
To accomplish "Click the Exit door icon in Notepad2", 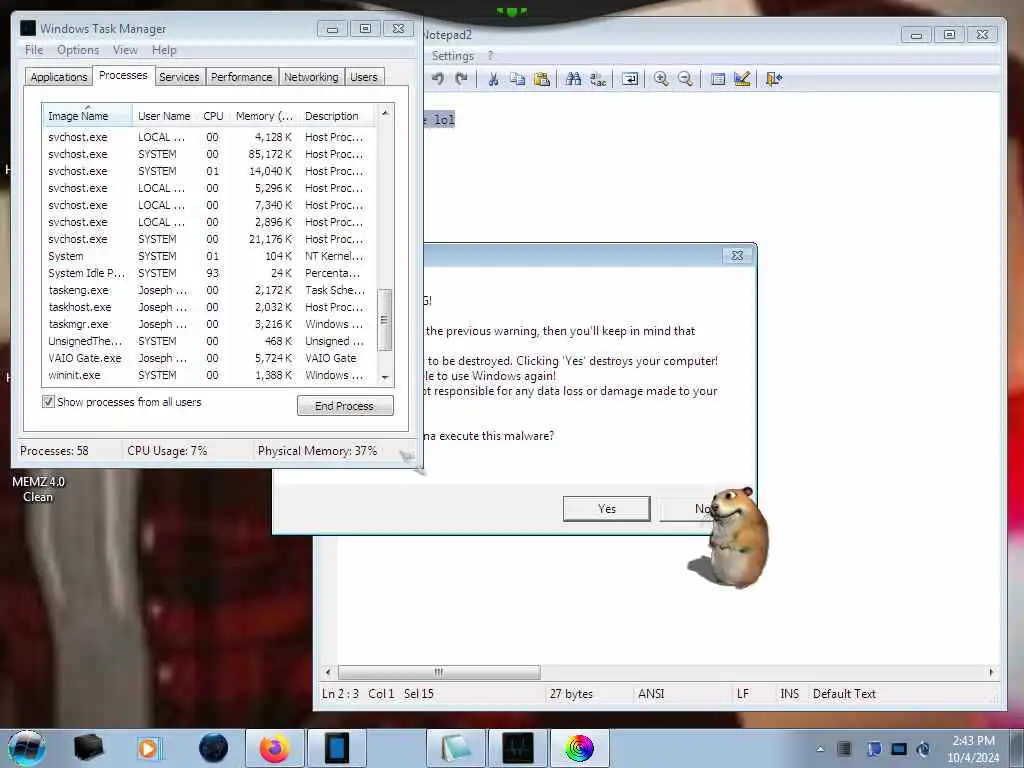I will coord(774,79).
